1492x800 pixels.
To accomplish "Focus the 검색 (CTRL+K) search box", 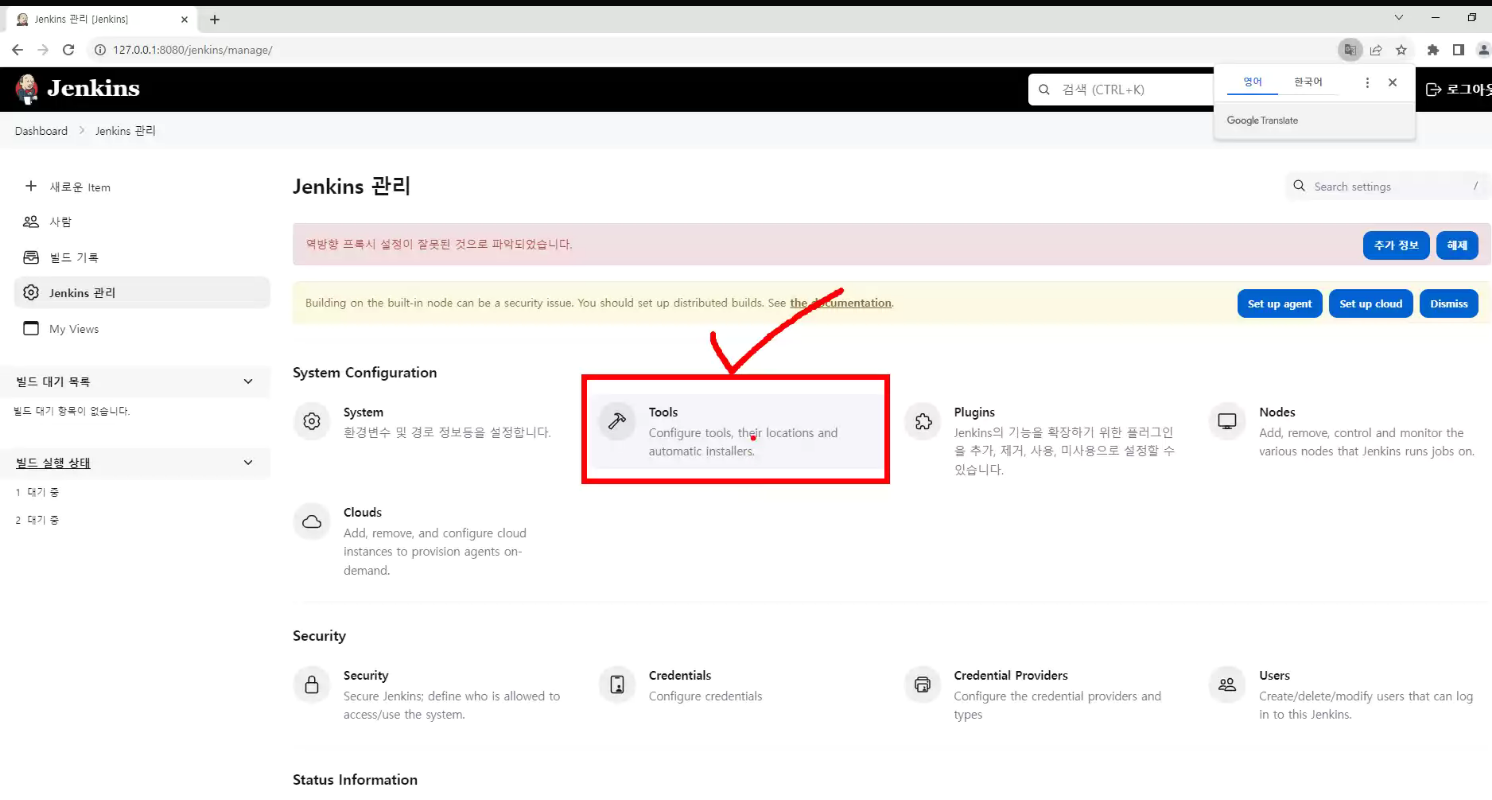I will 1122,89.
